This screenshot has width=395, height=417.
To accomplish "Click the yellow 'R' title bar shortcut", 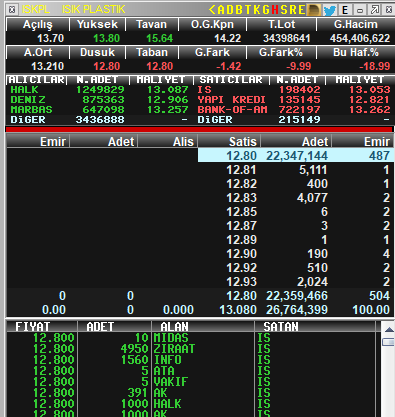I will click(293, 10).
